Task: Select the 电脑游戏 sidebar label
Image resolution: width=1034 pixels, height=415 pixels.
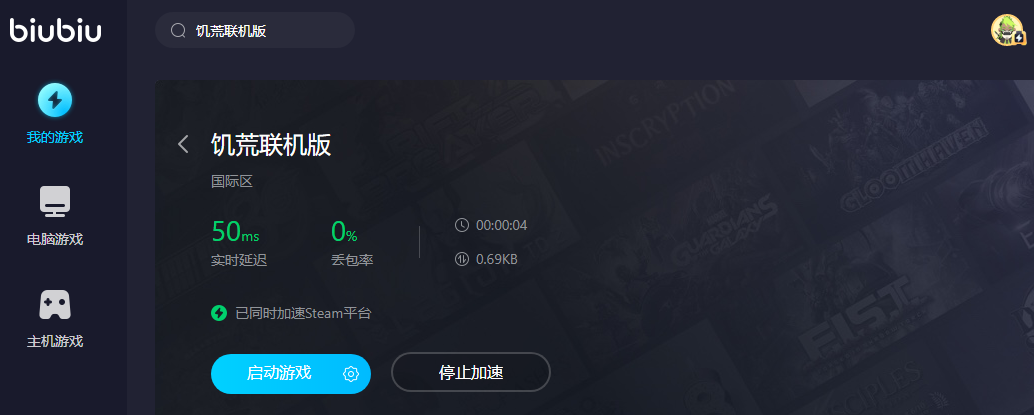Action: point(55,239)
